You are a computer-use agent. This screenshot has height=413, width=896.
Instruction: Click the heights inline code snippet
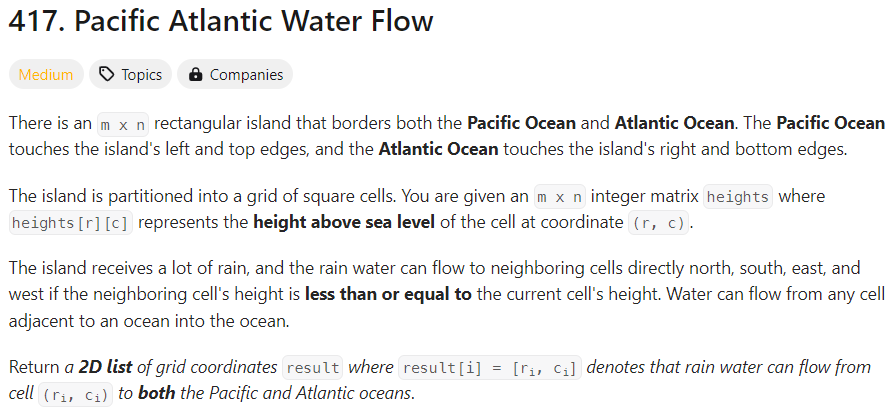click(738, 197)
